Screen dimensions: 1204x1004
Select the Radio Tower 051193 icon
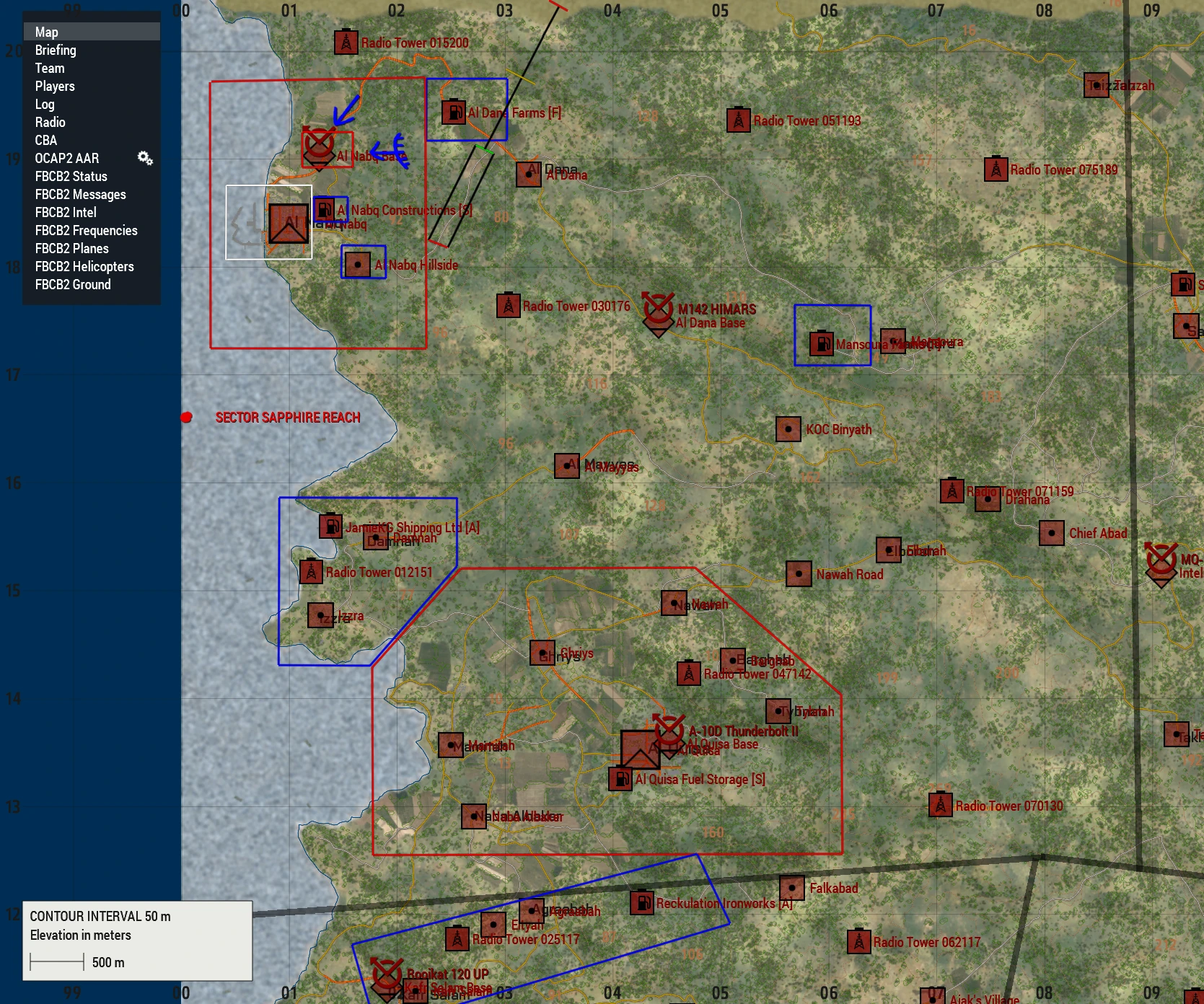(x=739, y=120)
